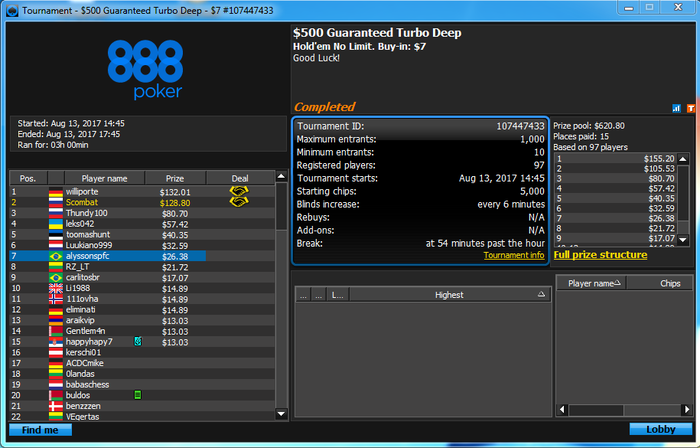
Task: Click the deal handshake icon for Scombat
Action: pyautogui.click(x=239, y=202)
